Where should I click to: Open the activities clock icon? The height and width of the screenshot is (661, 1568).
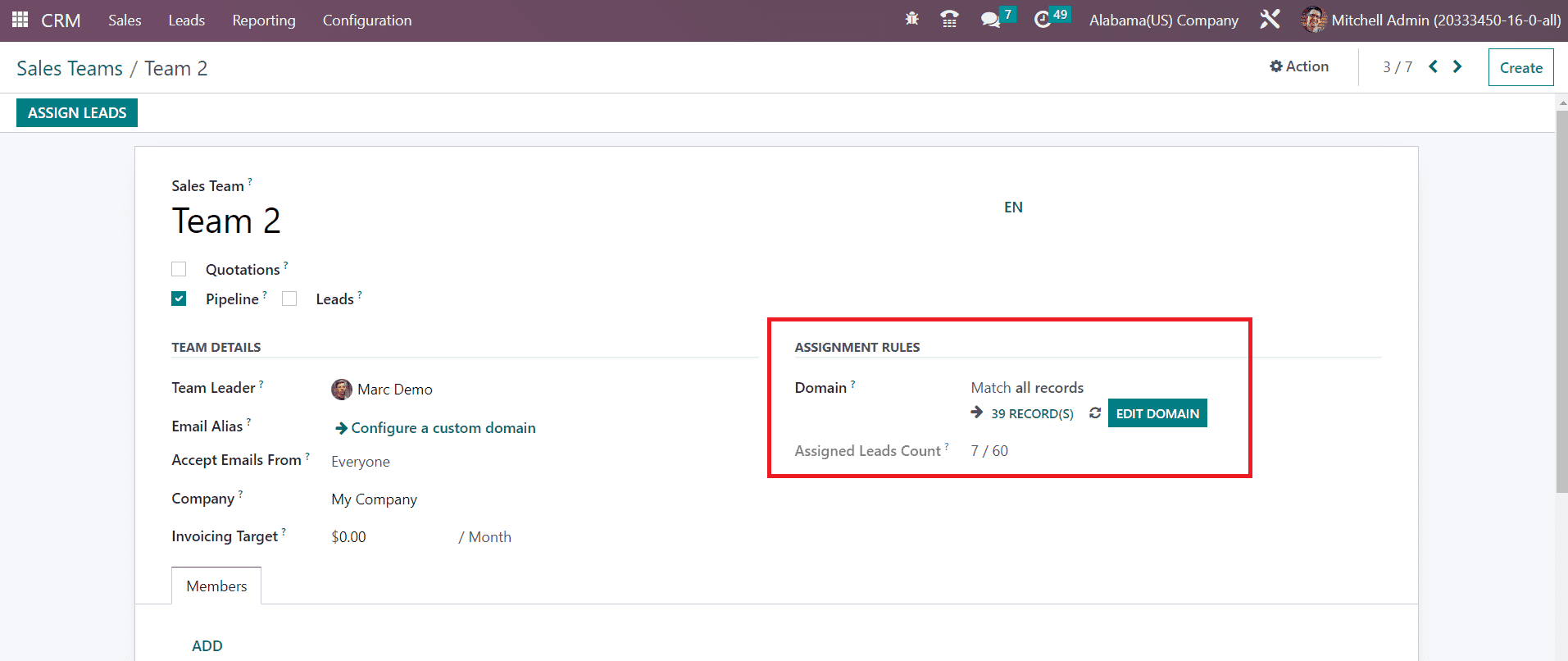tap(1042, 20)
